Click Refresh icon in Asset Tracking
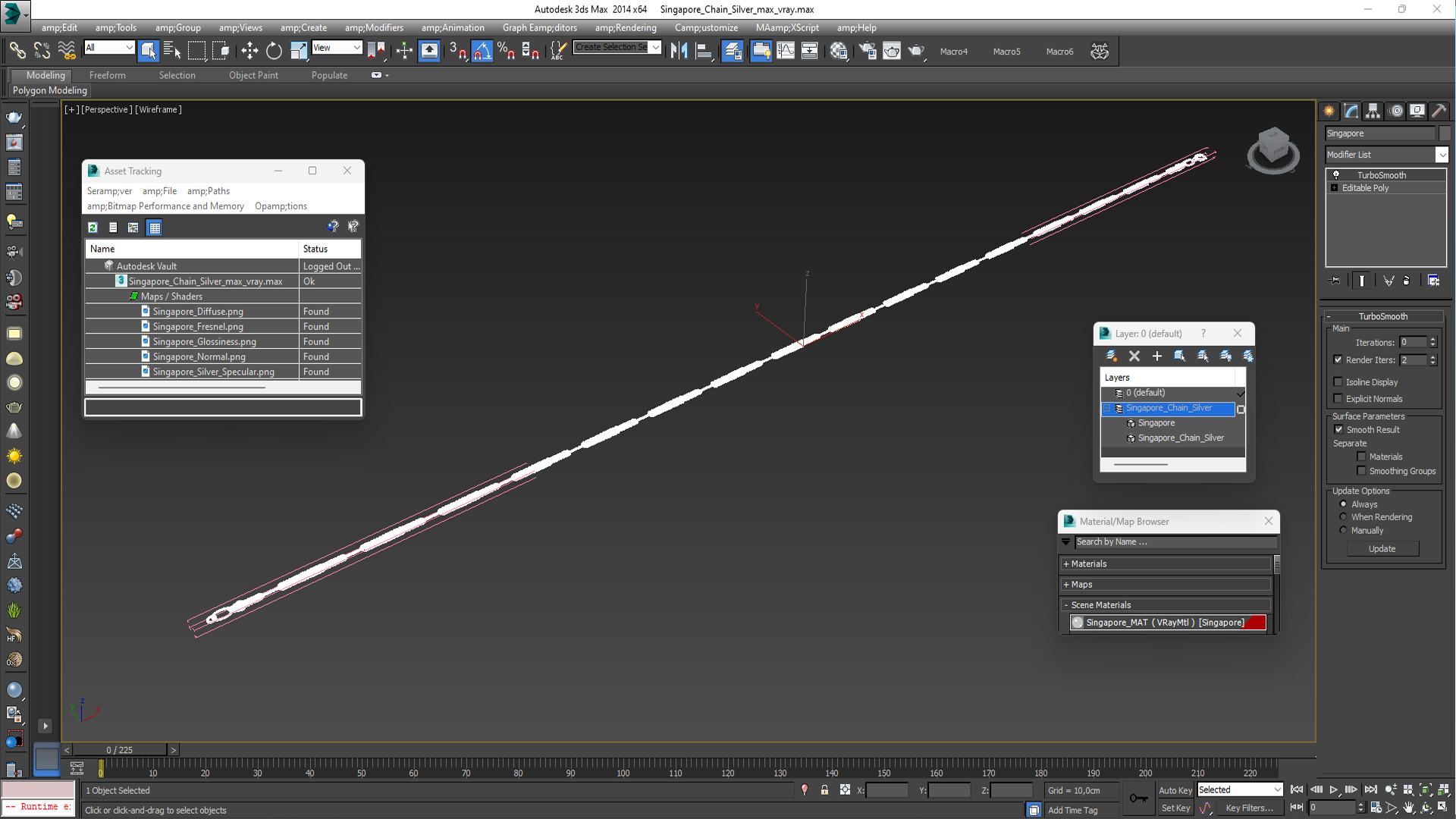 tap(93, 227)
